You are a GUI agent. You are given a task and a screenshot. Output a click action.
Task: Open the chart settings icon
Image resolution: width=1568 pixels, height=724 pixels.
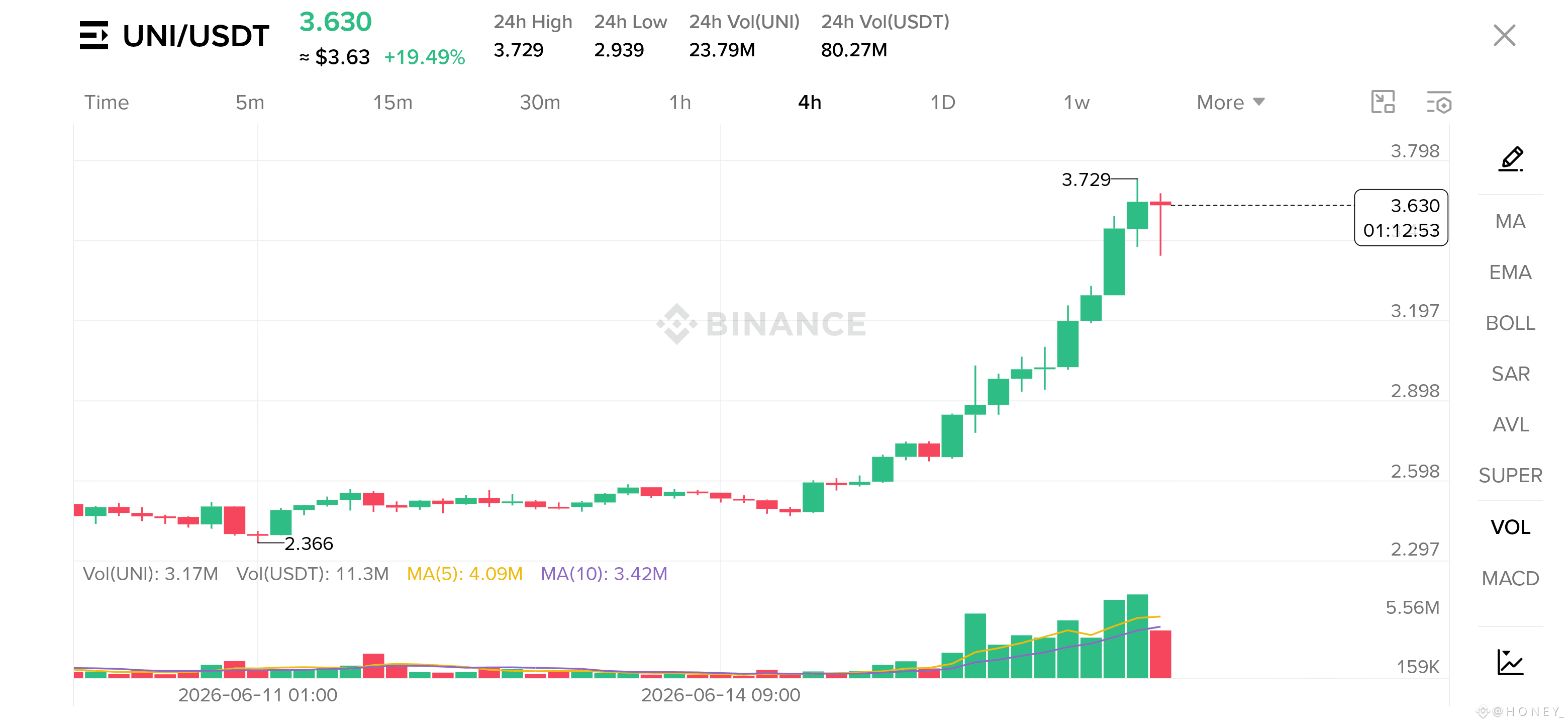(x=1439, y=102)
